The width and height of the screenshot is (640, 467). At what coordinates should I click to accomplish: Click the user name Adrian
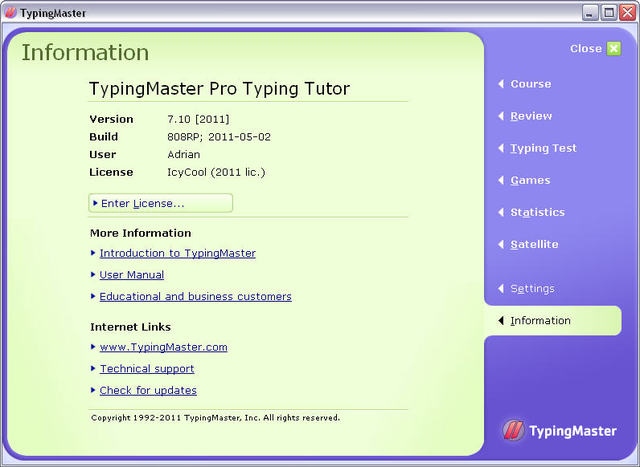(x=184, y=154)
